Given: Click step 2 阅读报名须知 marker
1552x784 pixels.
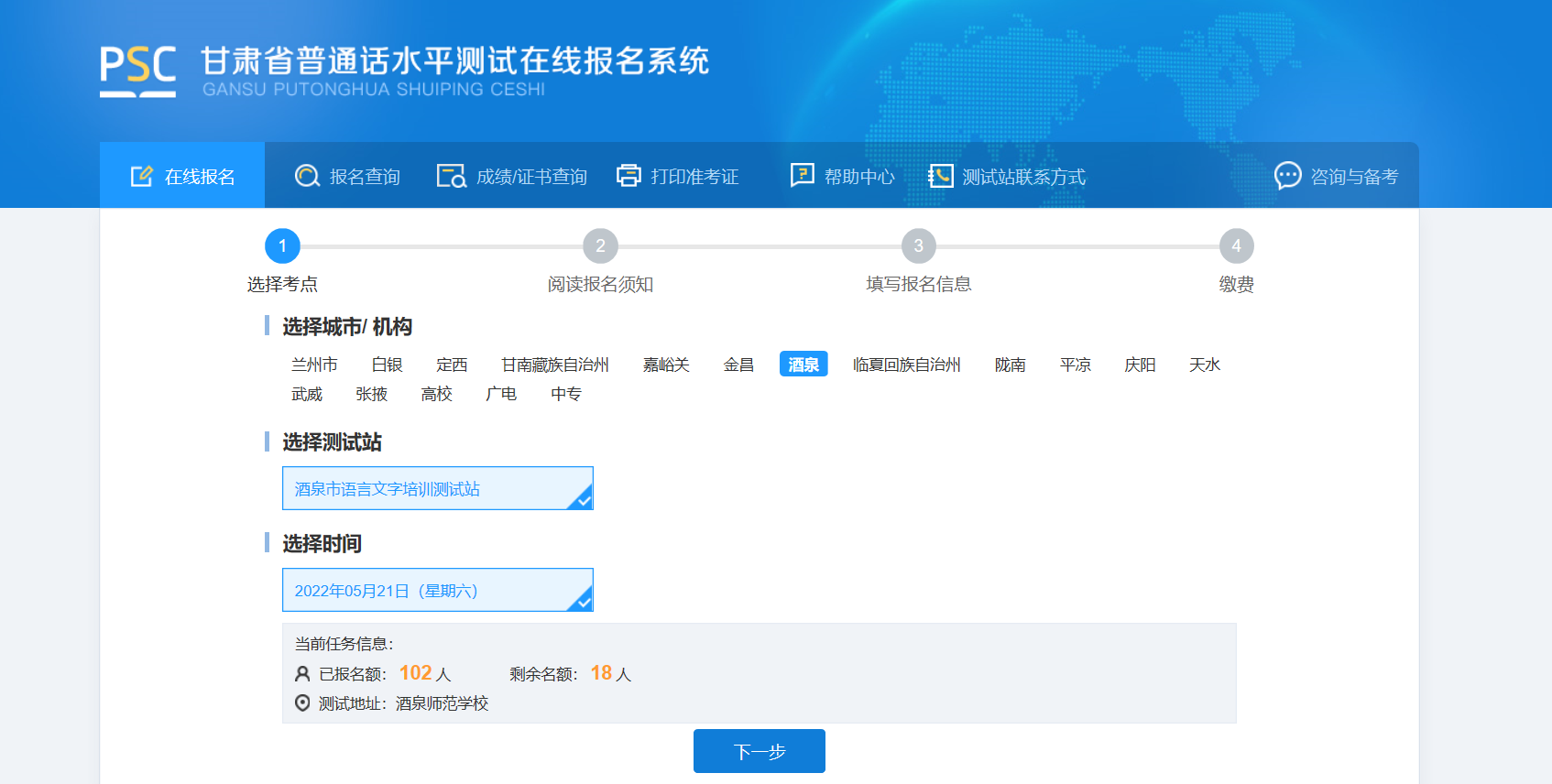Looking at the screenshot, I should click(x=600, y=245).
